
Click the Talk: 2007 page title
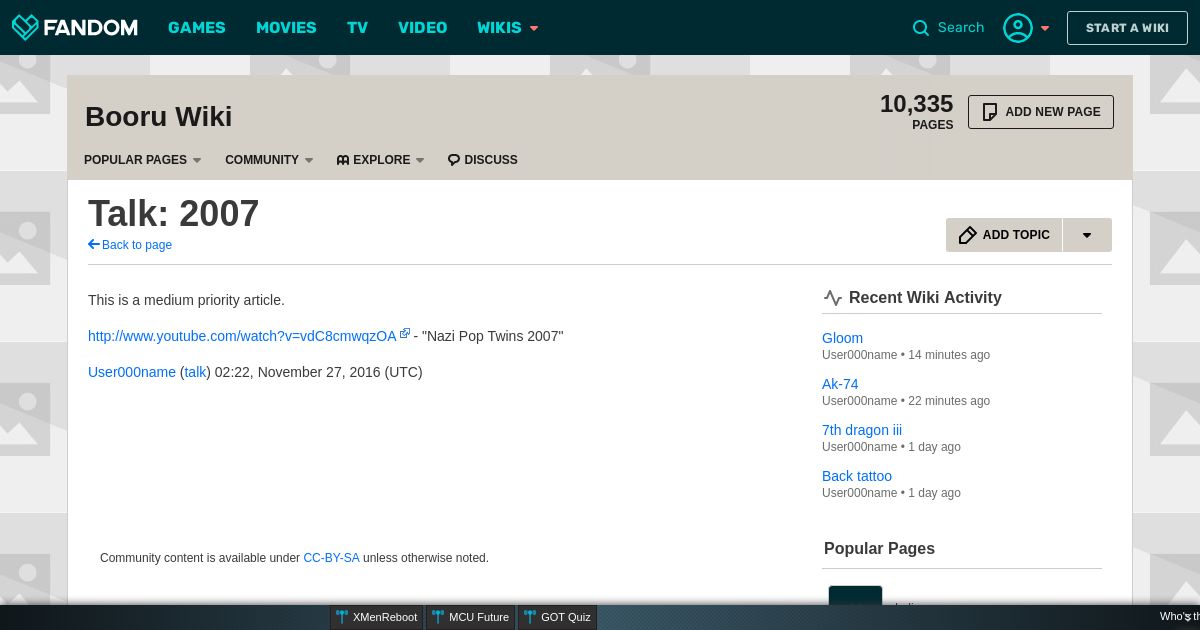point(174,213)
